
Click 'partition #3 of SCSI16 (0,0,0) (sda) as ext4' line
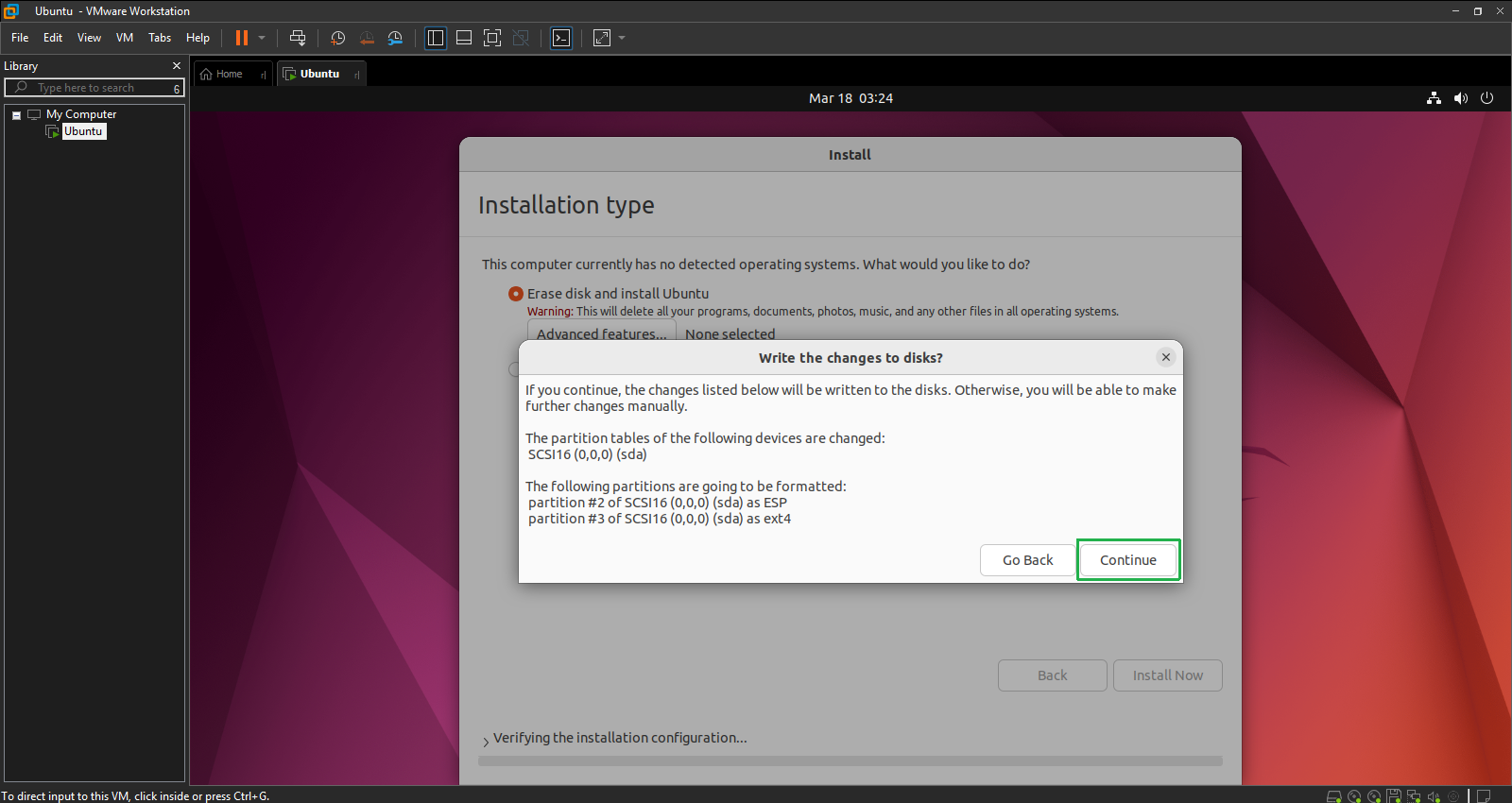[x=660, y=519]
